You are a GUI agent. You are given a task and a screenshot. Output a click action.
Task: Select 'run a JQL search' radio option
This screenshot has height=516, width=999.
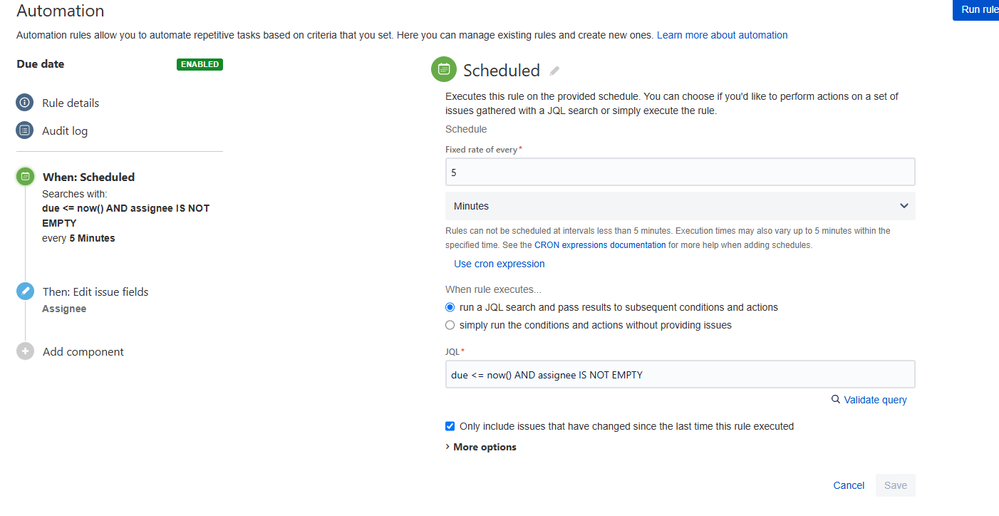click(x=450, y=307)
